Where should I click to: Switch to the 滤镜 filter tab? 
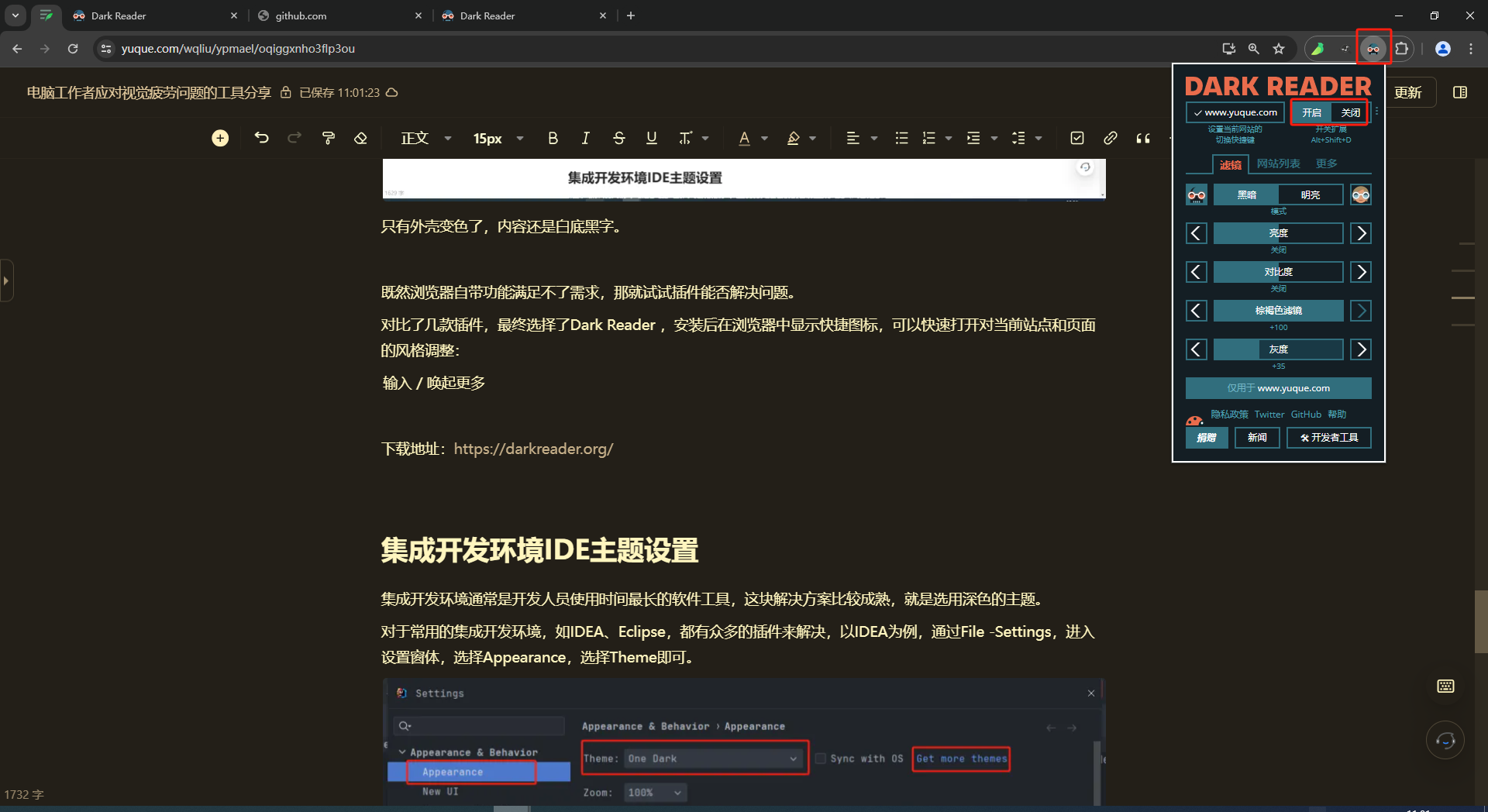pos(1230,164)
